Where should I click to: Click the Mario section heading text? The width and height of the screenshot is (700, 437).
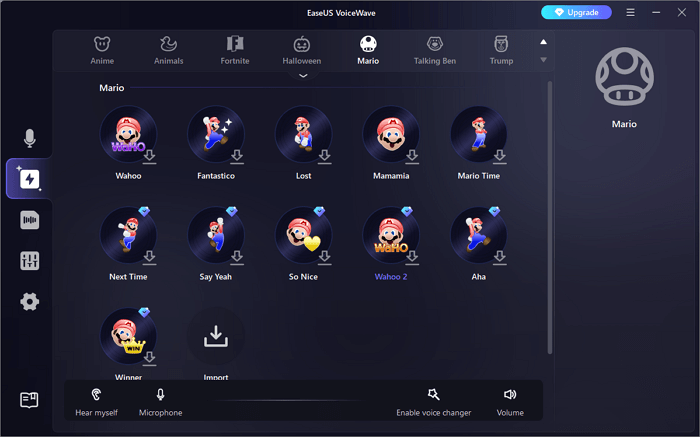click(x=112, y=88)
